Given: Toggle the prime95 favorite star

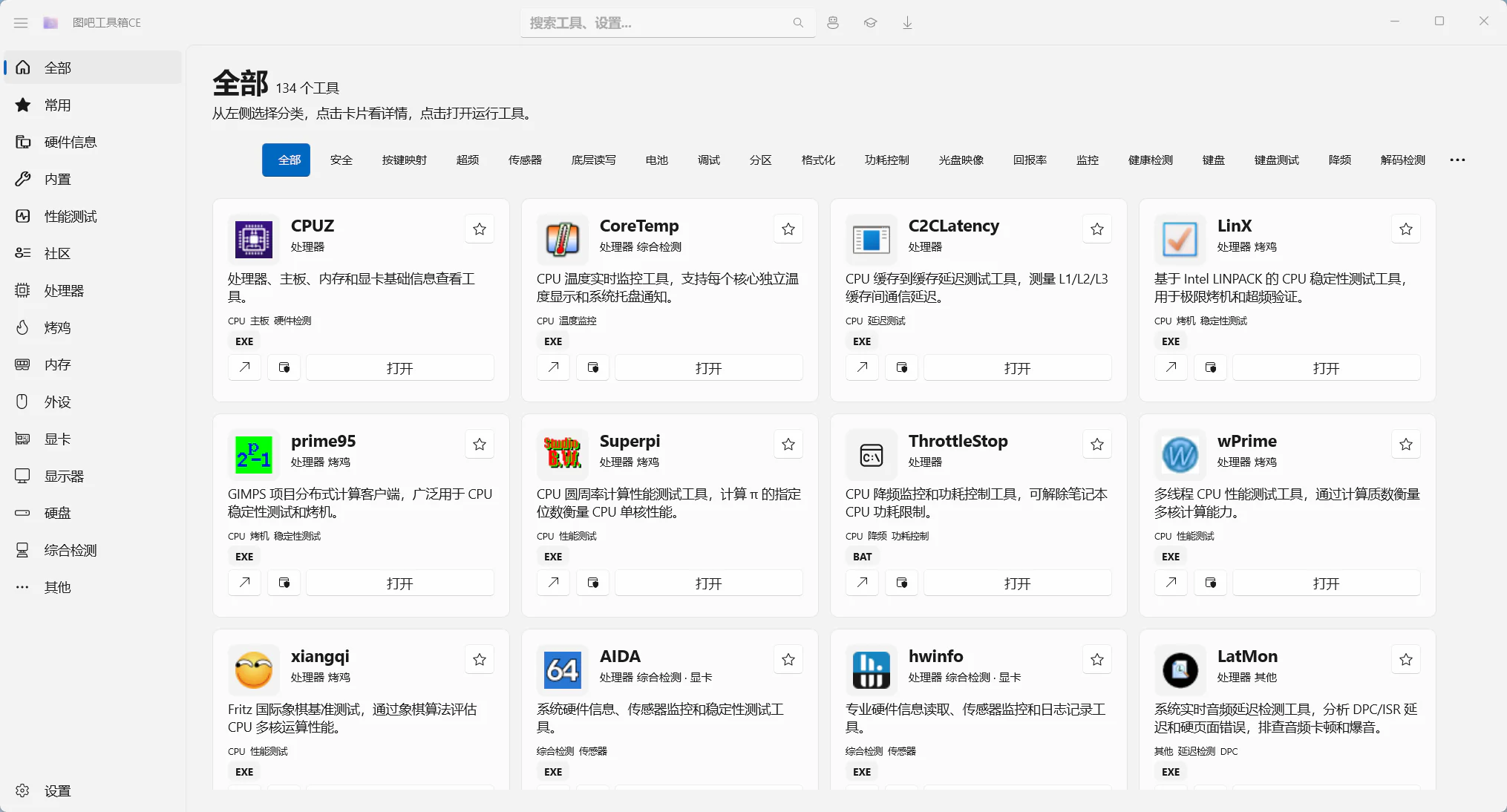Looking at the screenshot, I should [480, 445].
